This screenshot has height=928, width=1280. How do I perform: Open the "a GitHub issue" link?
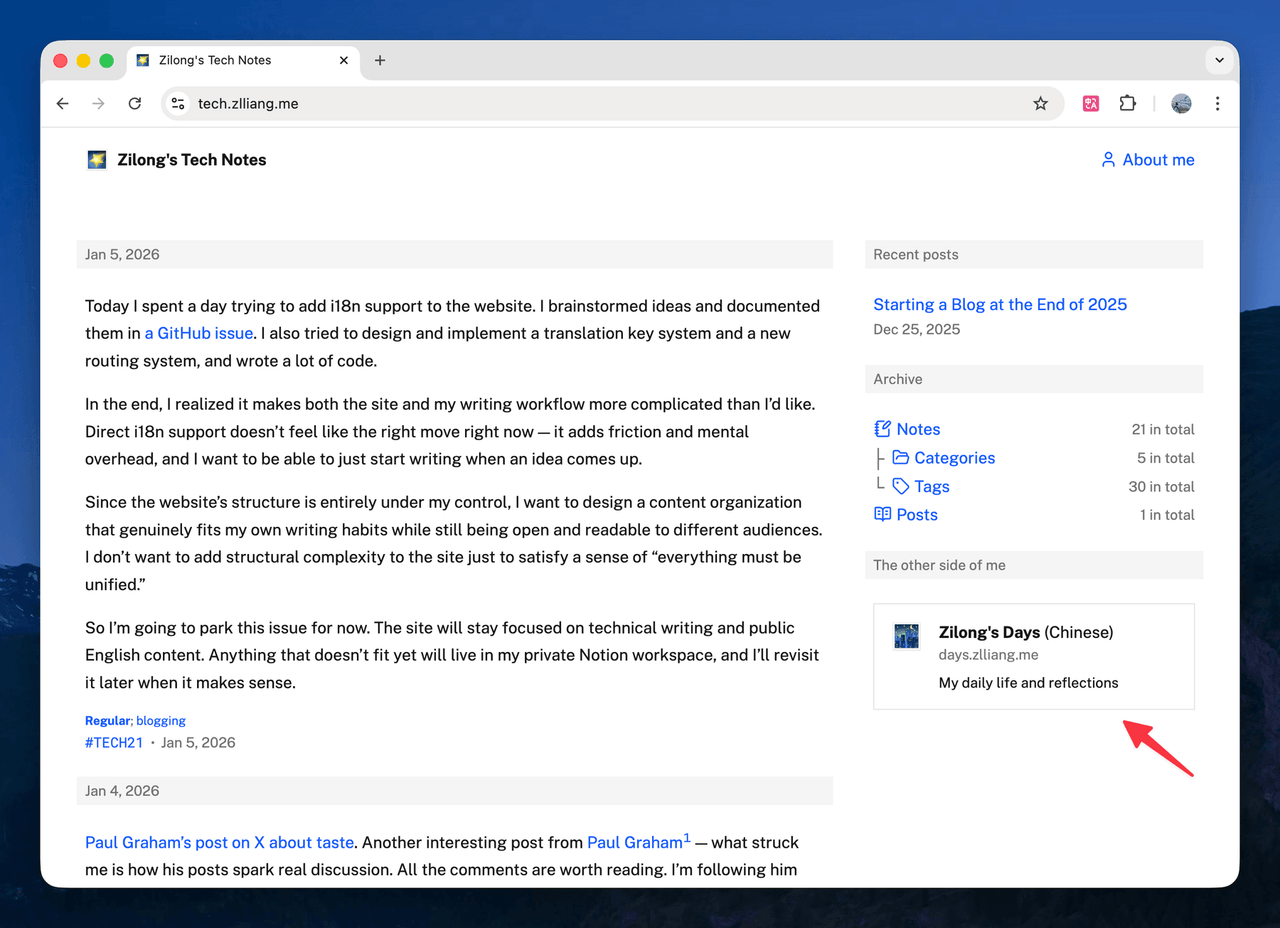[x=199, y=333]
